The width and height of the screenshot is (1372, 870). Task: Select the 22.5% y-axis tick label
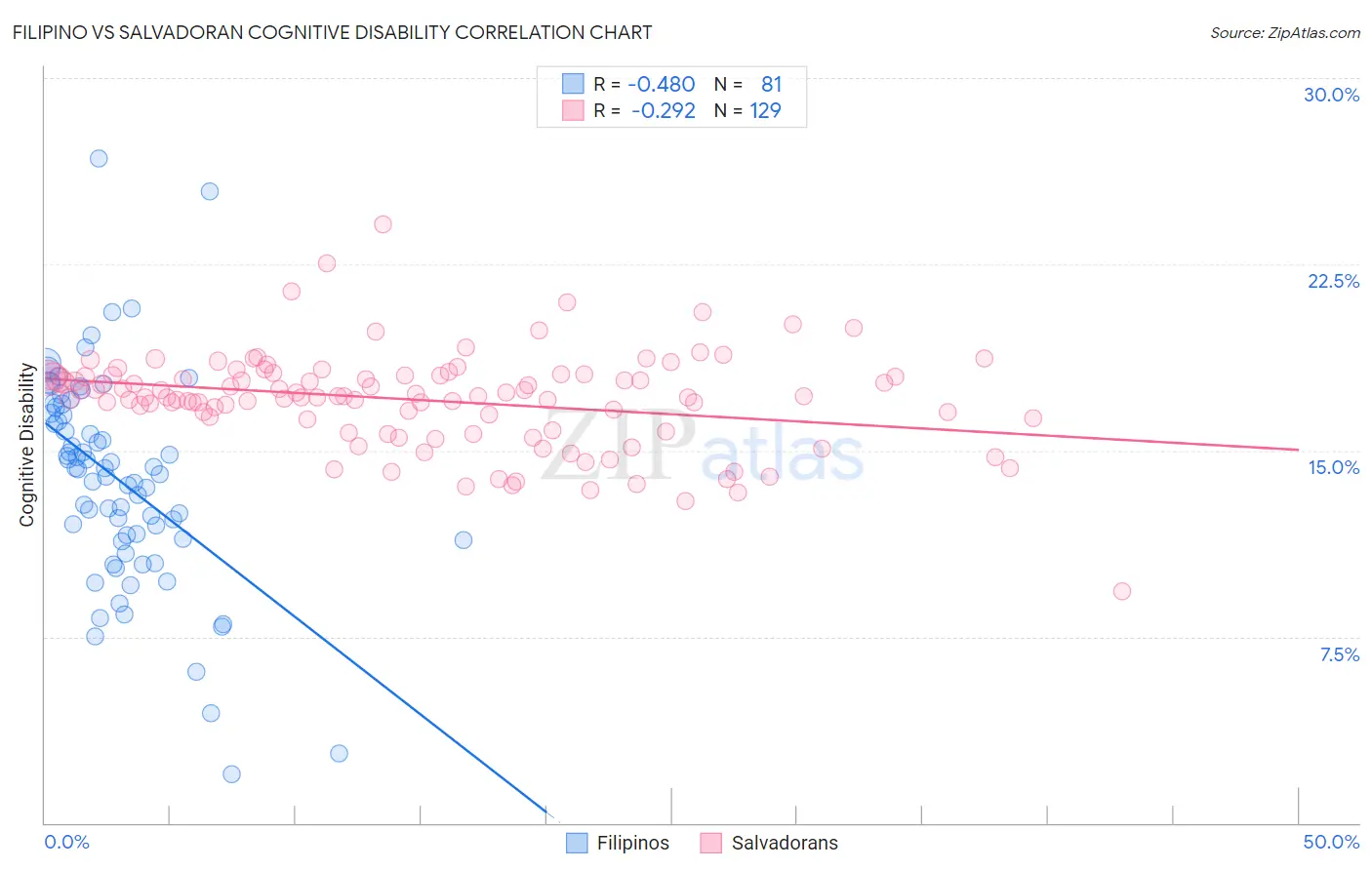(1333, 281)
